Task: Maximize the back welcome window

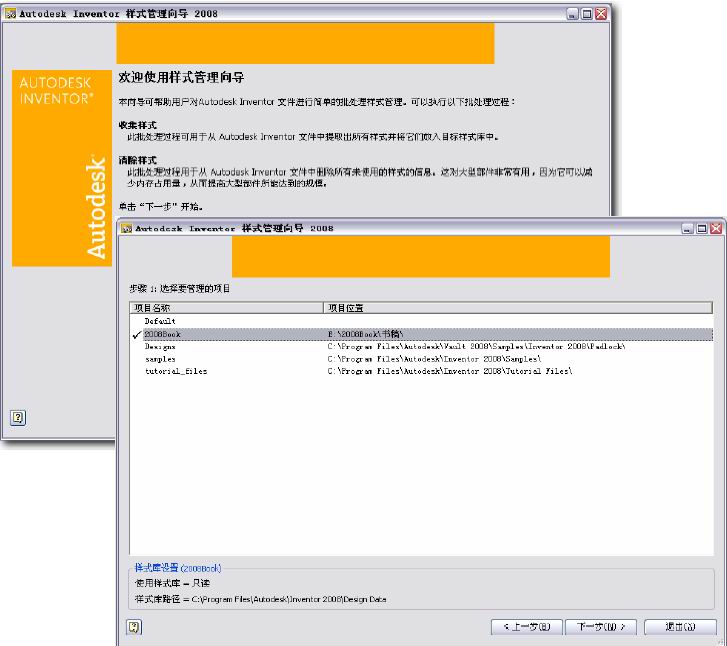Action: pyautogui.click(x=587, y=14)
